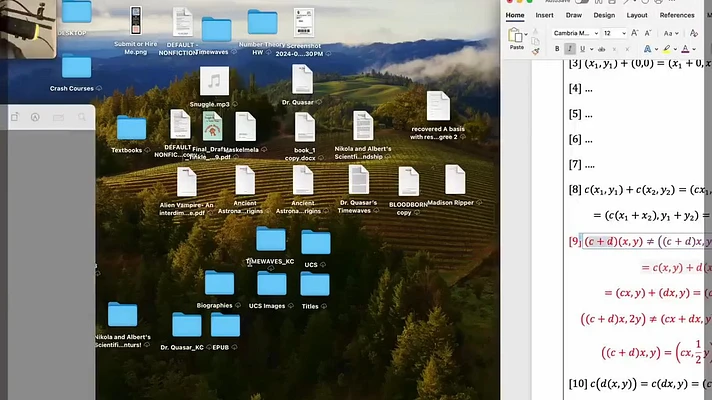The width and height of the screenshot is (712, 400).
Task: Click the Clear All Formatting icon
Action: [693, 33]
